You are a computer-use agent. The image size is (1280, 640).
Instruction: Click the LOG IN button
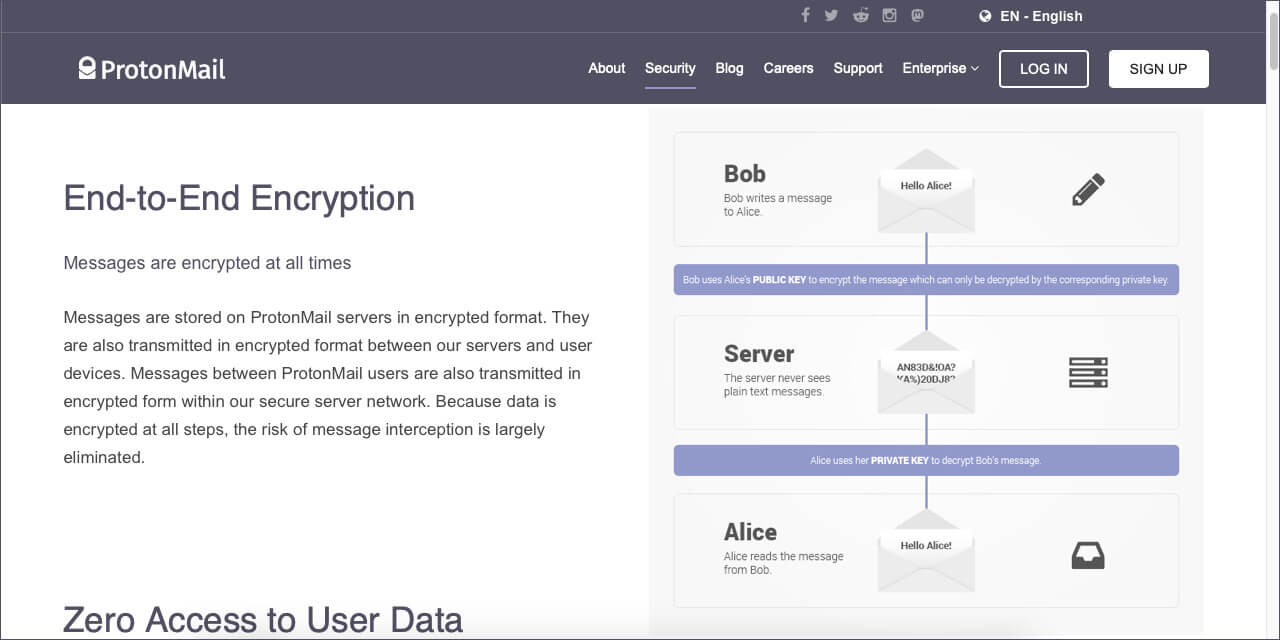pos(1044,69)
